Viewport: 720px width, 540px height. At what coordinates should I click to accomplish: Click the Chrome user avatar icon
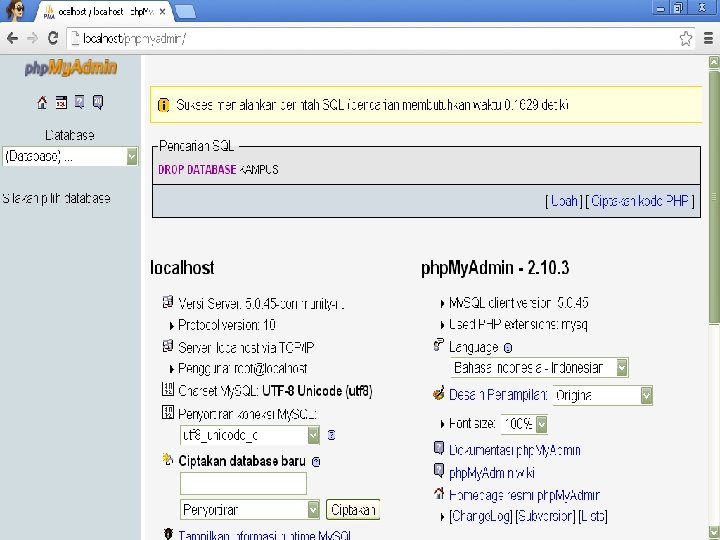(15, 11)
